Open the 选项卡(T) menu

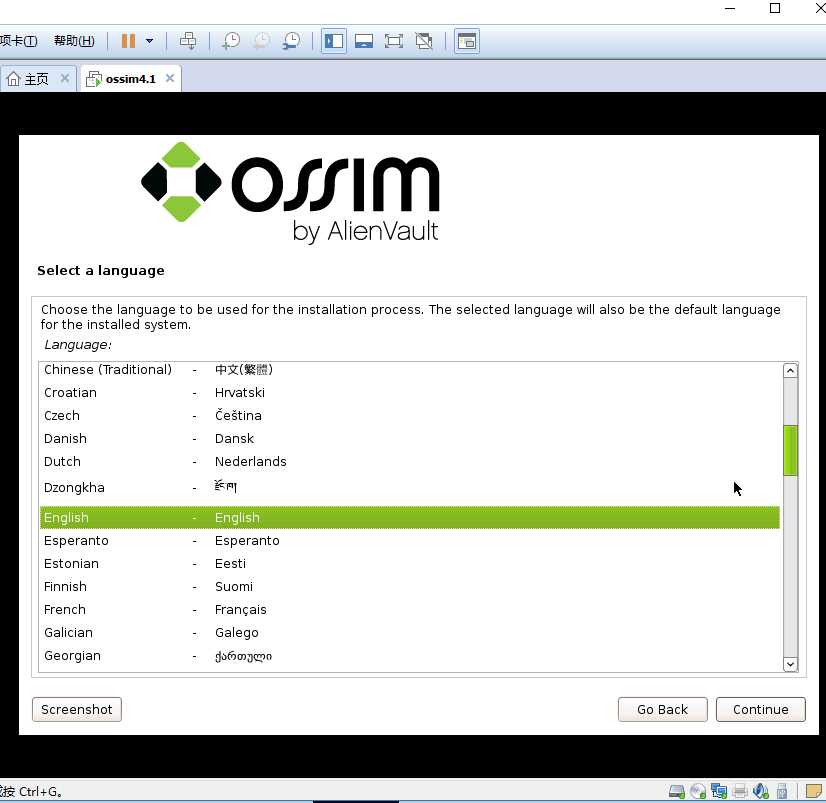[x=18, y=41]
